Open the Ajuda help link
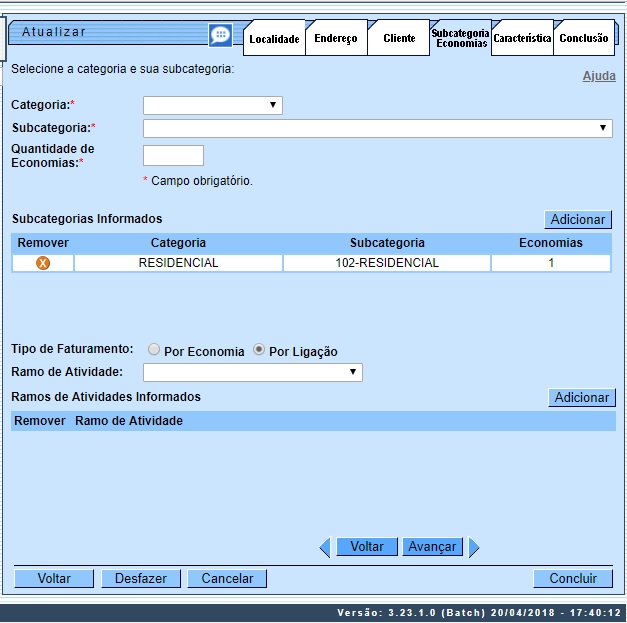This screenshot has width=627, height=623. (599, 76)
